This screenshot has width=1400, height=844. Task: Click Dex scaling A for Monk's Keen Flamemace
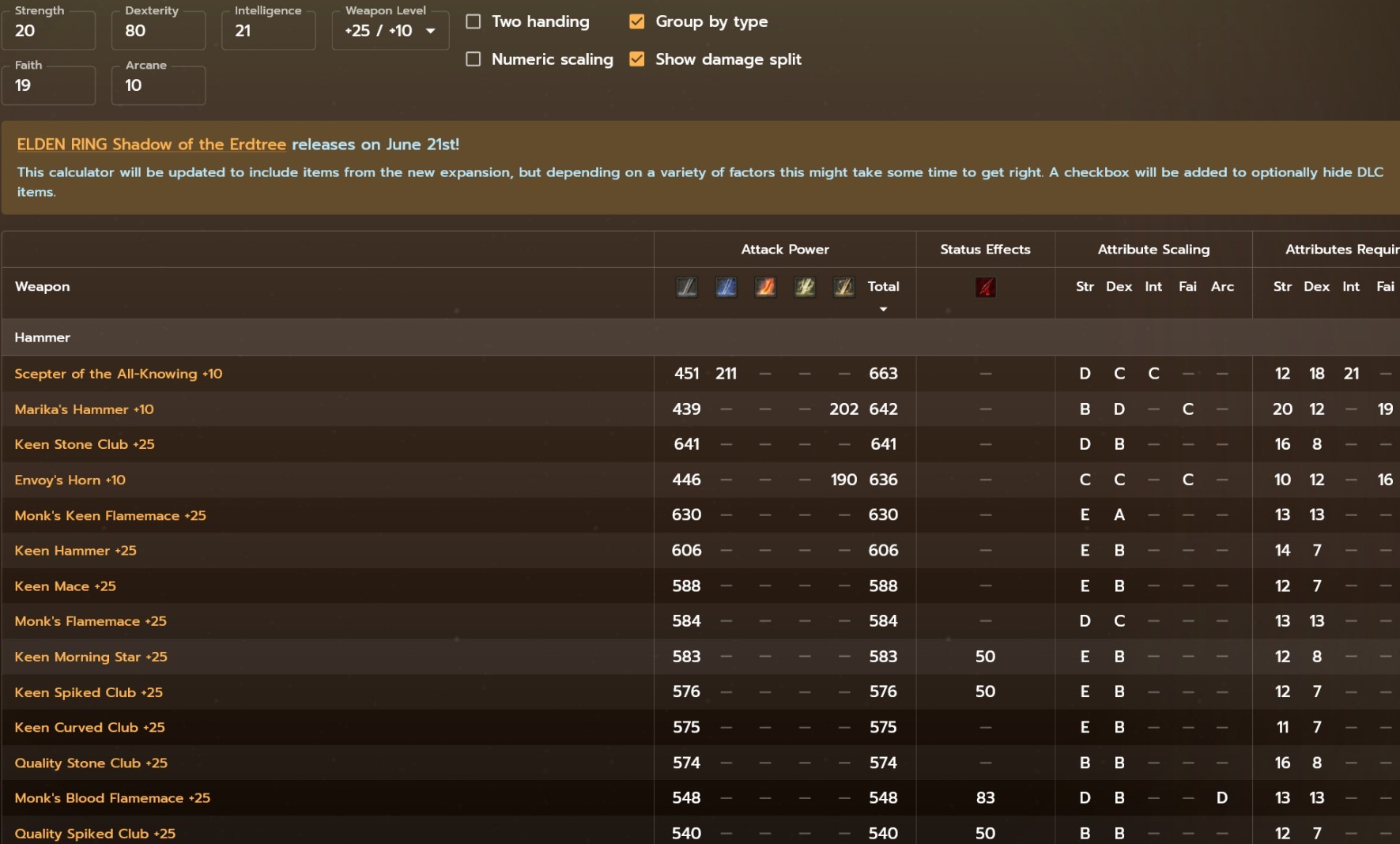pos(1119,515)
